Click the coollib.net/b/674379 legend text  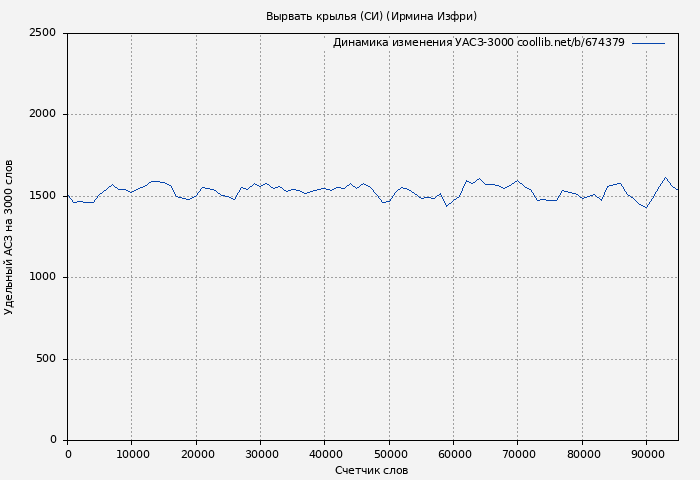coord(570,43)
